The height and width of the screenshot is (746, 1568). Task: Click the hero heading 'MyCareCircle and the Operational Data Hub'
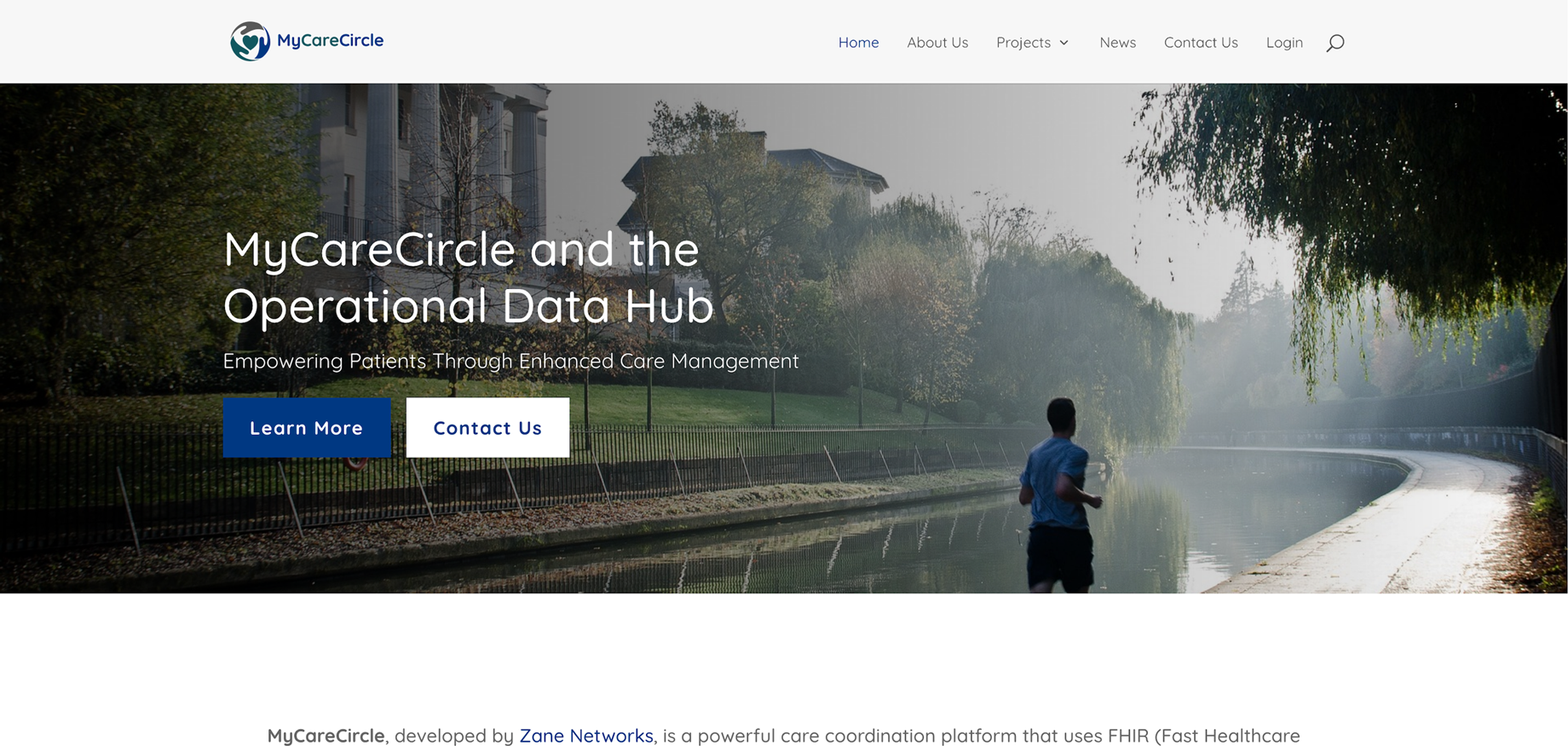pyautogui.click(x=469, y=277)
